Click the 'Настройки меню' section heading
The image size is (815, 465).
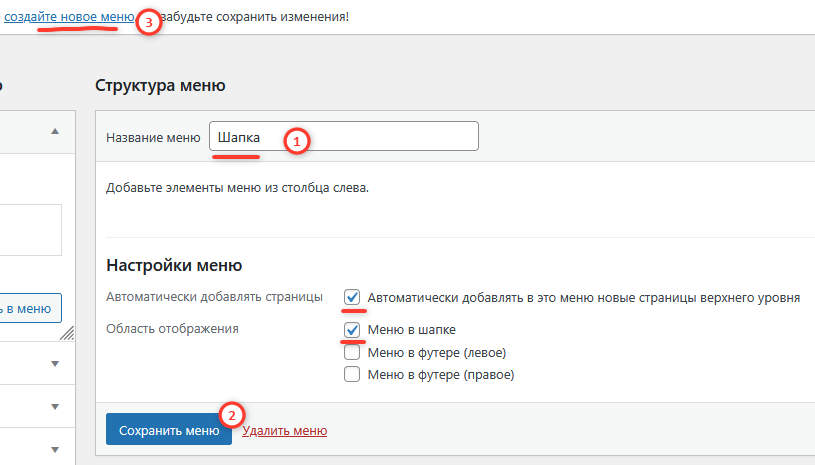pyautogui.click(x=174, y=266)
